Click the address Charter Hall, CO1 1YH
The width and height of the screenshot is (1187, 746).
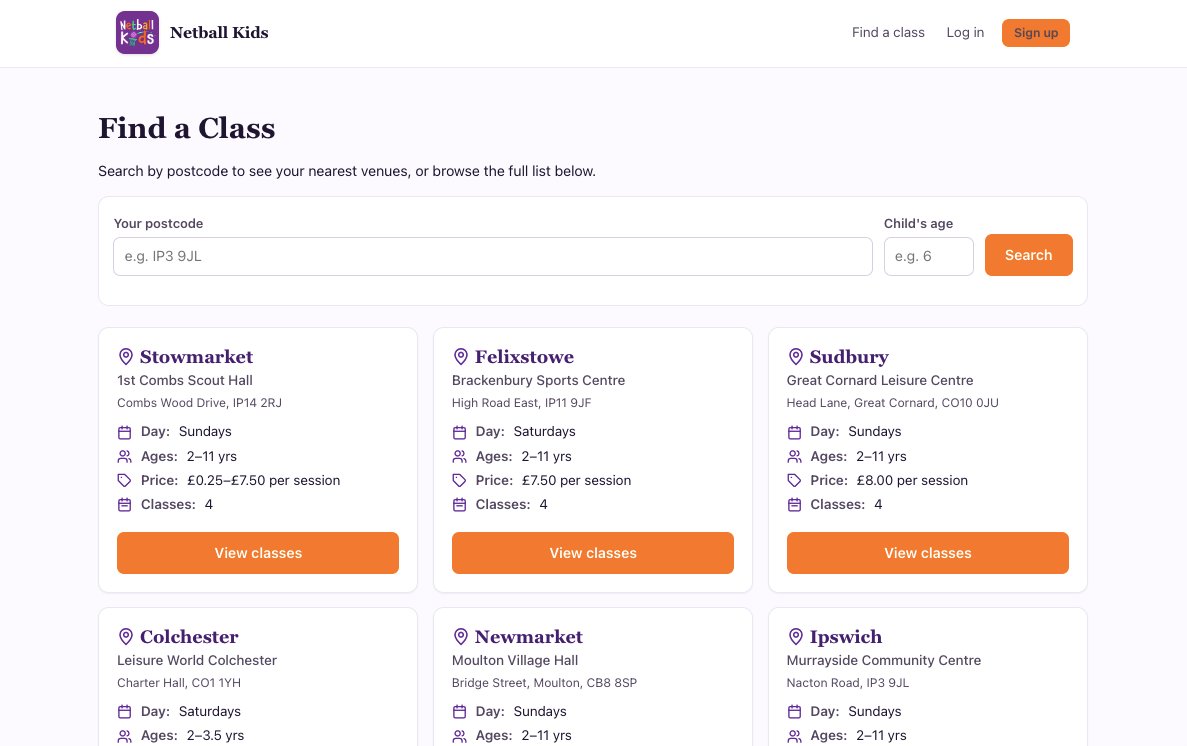(179, 683)
